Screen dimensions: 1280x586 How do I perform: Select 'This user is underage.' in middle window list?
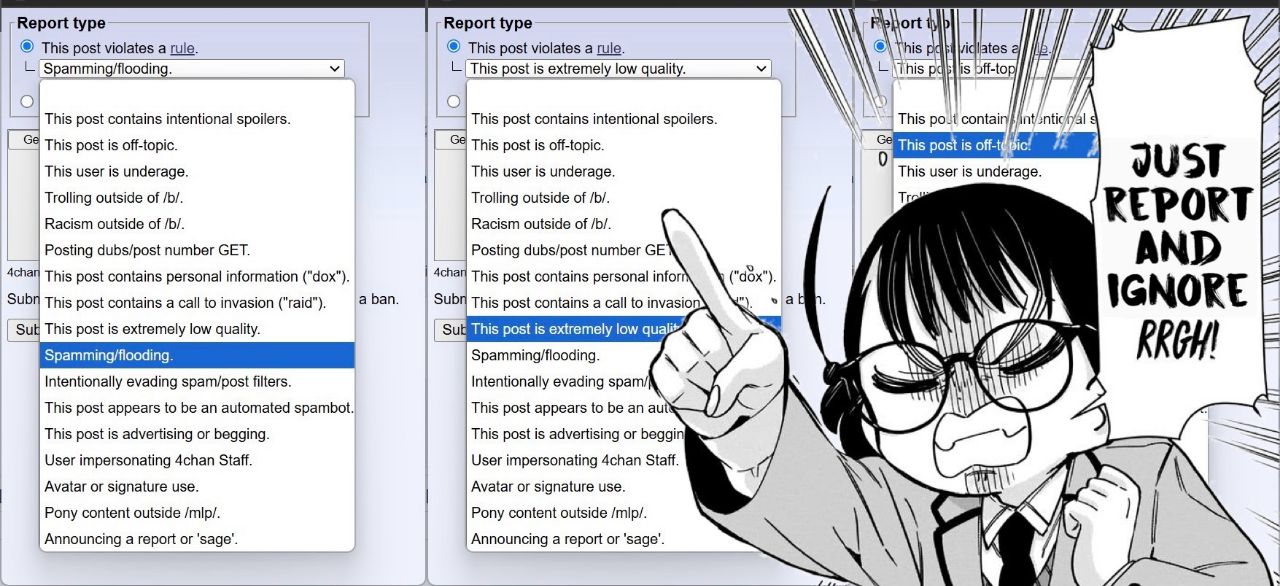(x=624, y=171)
